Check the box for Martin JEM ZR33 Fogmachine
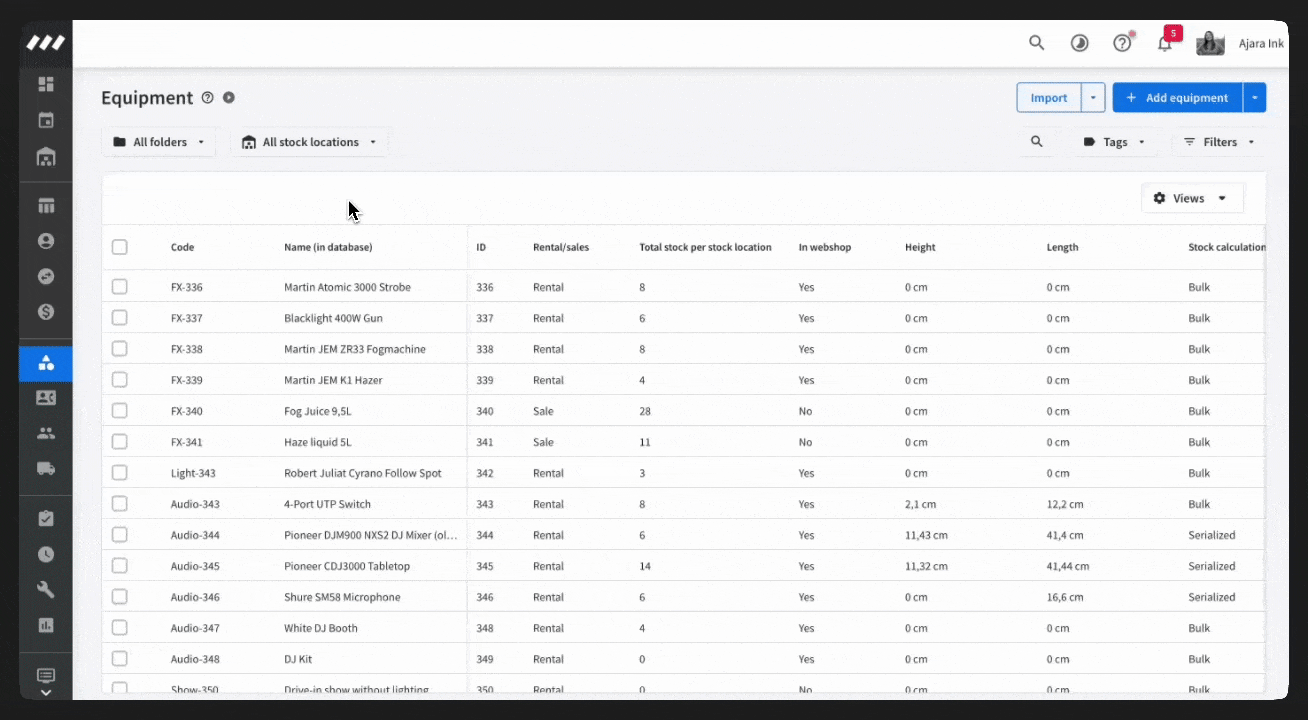This screenshot has width=1308, height=720. pyautogui.click(x=120, y=349)
